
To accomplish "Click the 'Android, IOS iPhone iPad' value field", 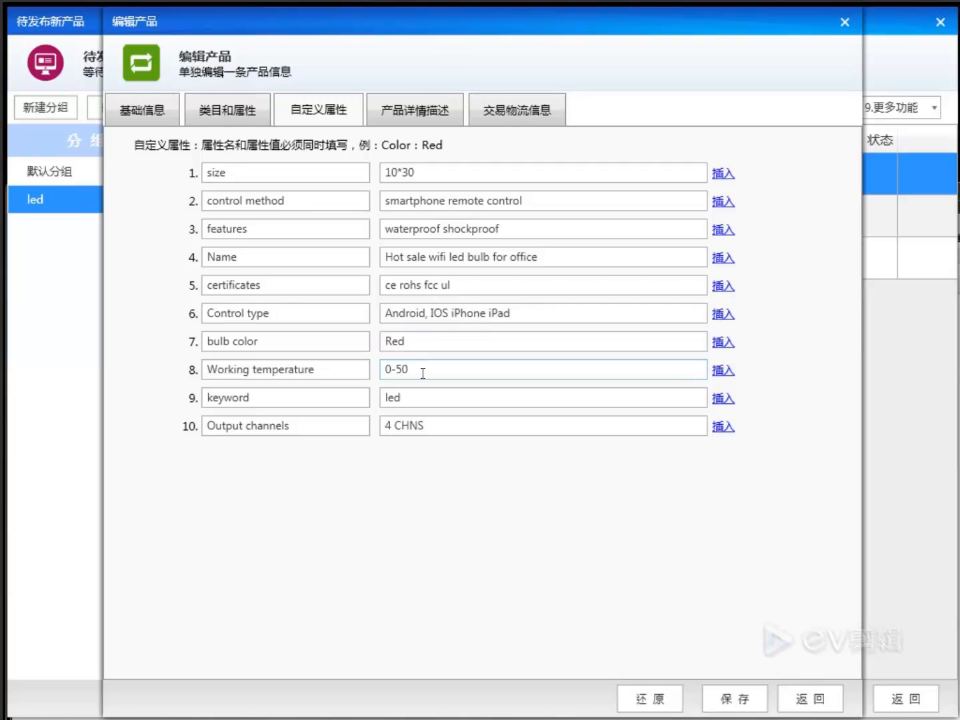I will tap(543, 313).
